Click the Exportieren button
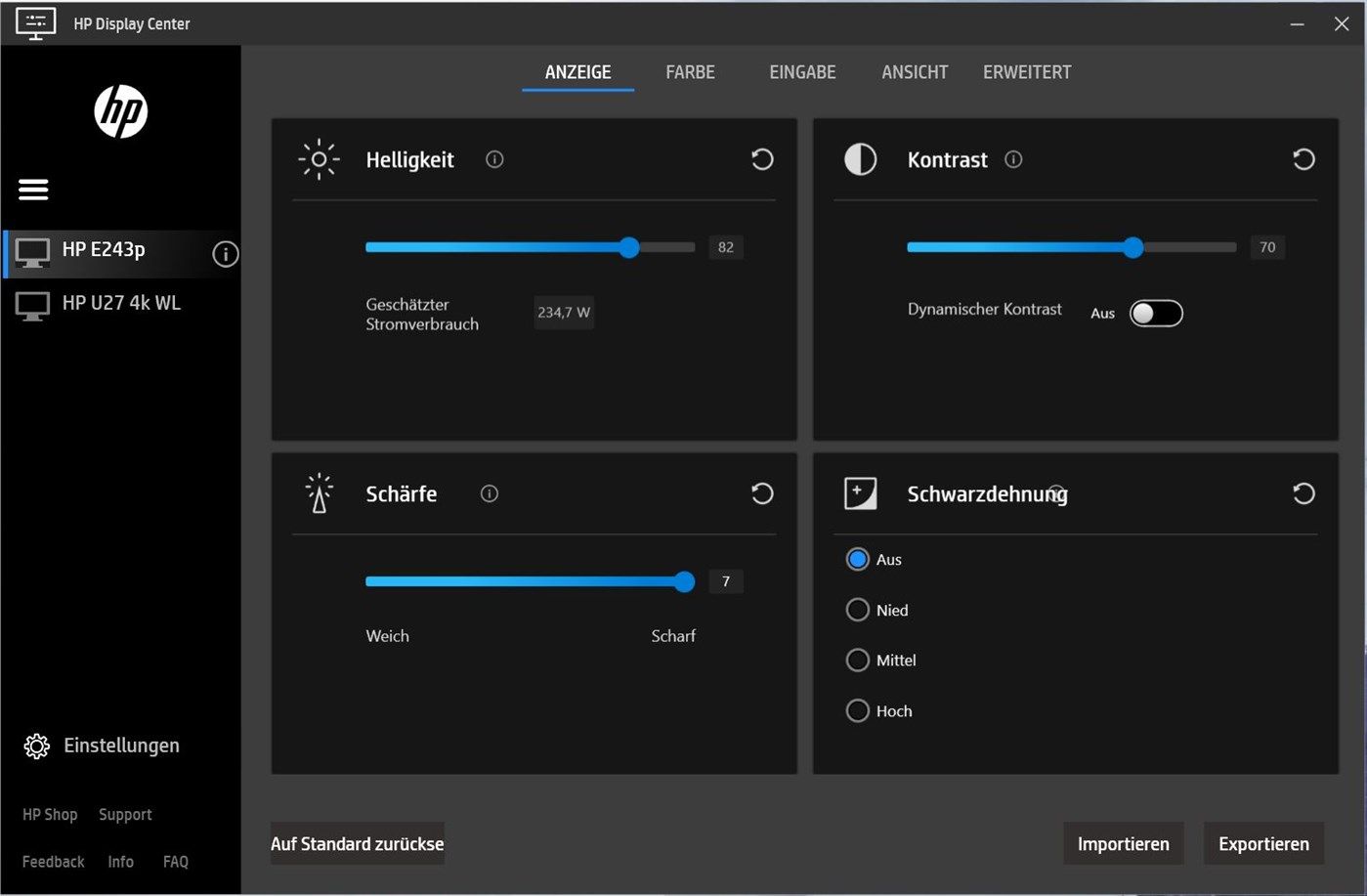This screenshot has height=896, width=1367. coord(1263,843)
